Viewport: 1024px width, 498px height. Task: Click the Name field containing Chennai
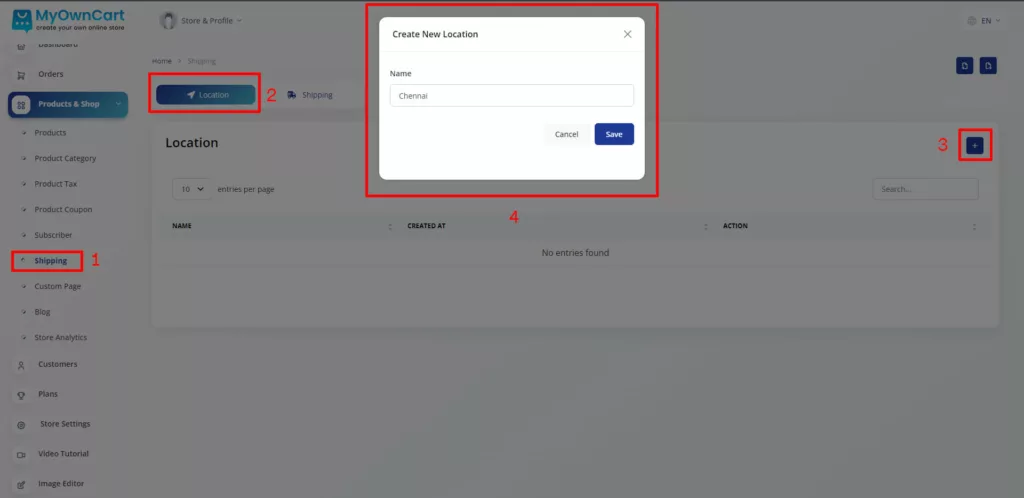coord(512,95)
